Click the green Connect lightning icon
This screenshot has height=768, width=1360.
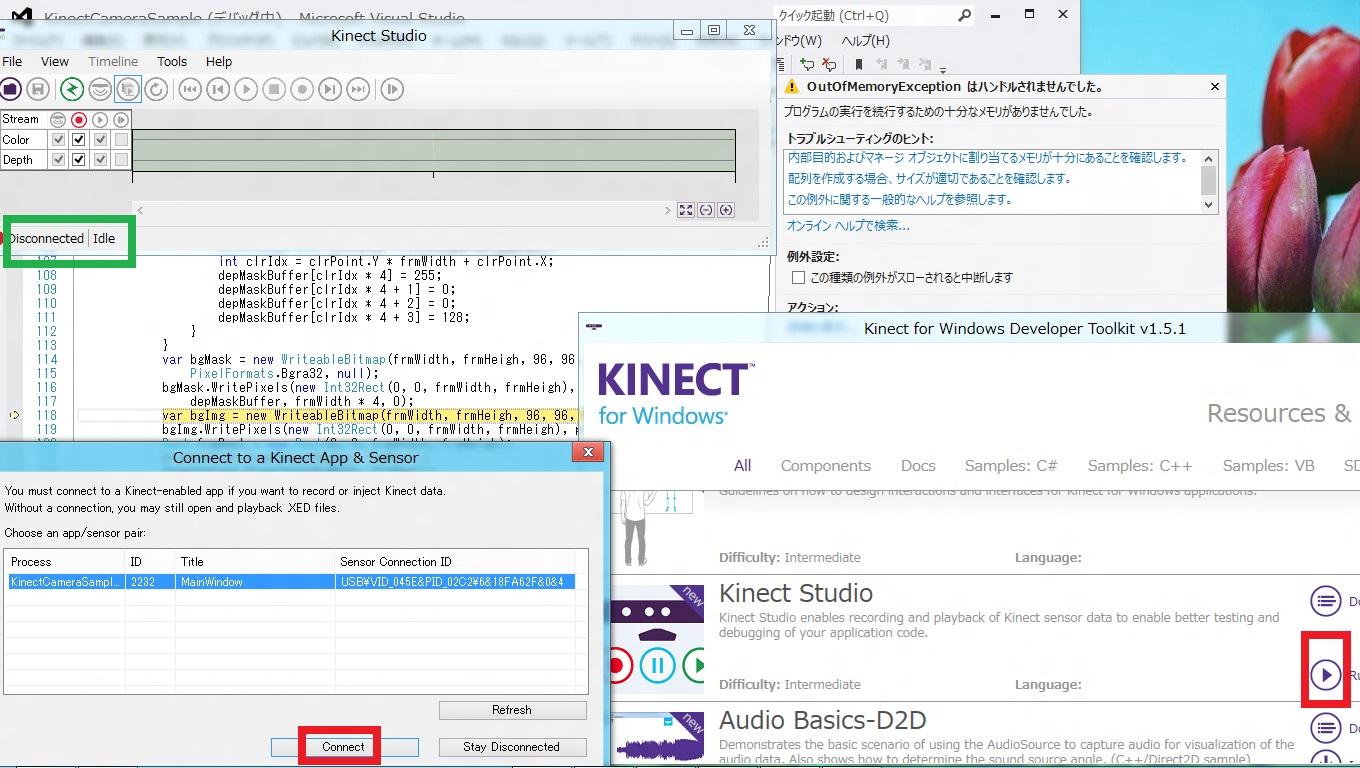click(x=71, y=89)
